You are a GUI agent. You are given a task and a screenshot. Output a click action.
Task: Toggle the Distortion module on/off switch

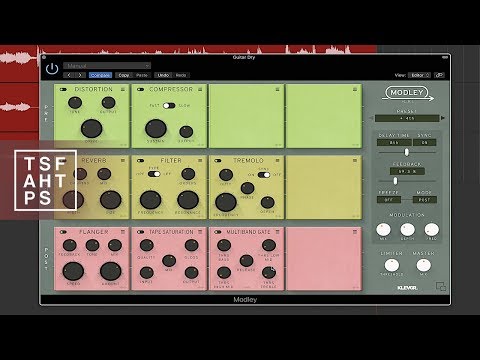[x=63, y=89]
